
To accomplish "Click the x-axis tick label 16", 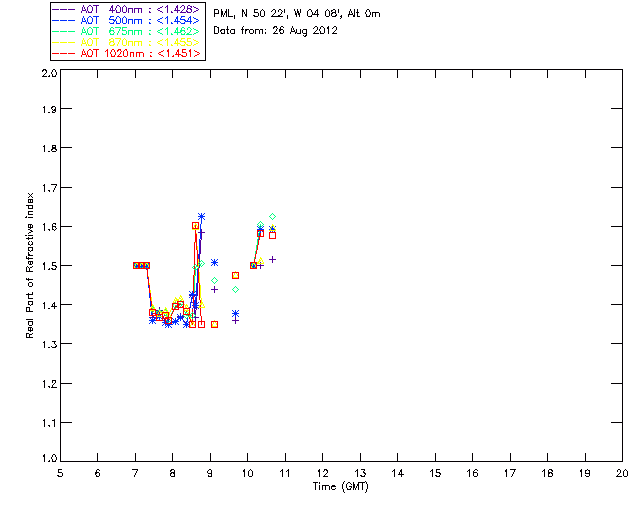I will click(x=473, y=473).
